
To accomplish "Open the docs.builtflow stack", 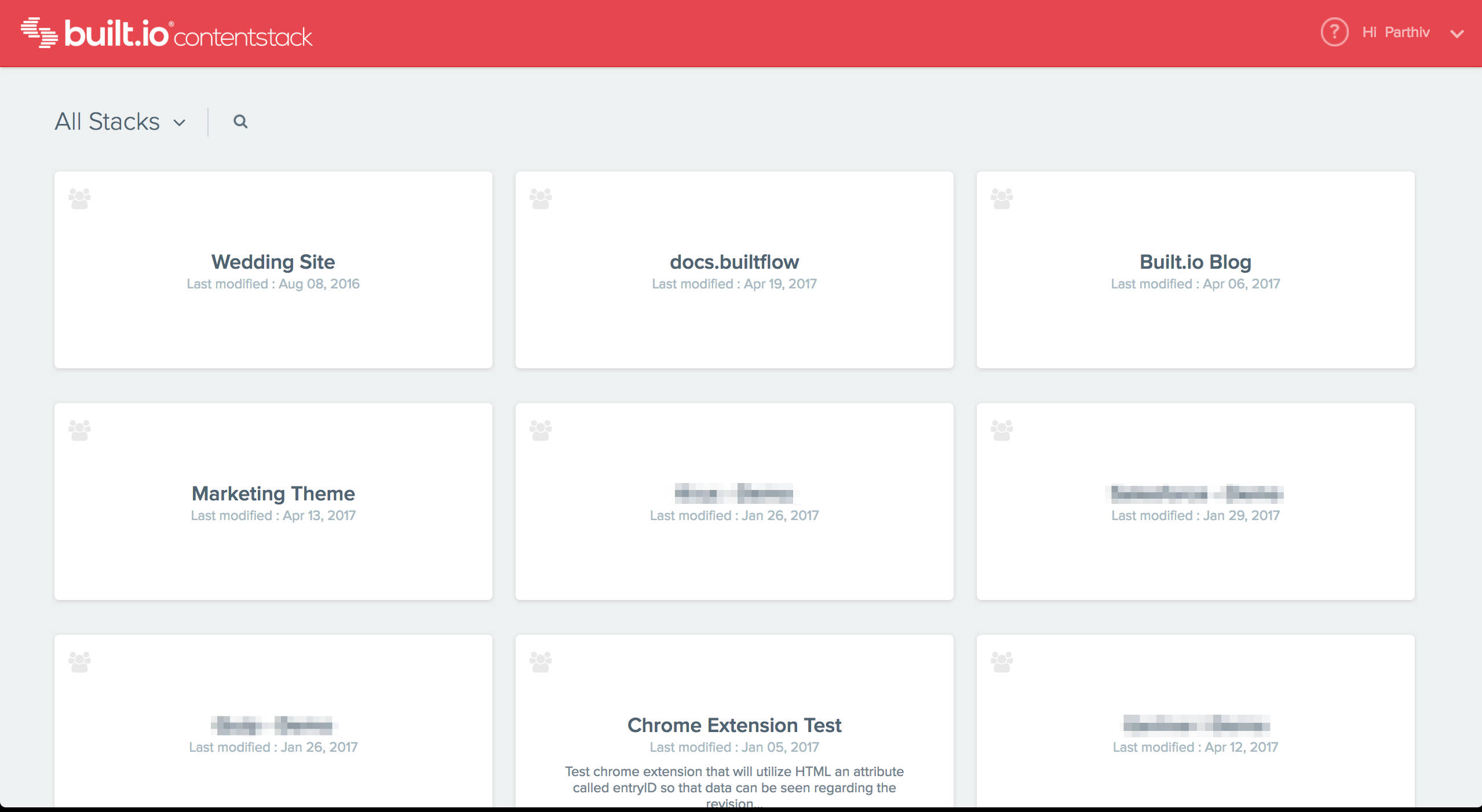I will [734, 262].
